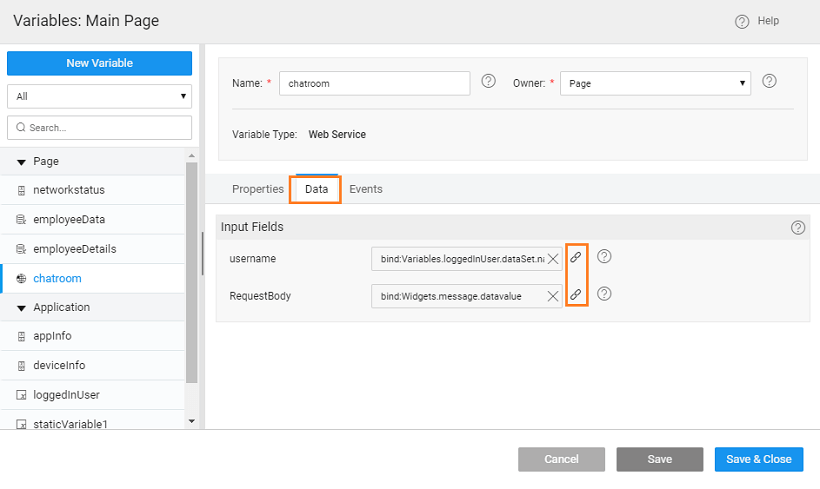Clear the RequestBody binding with X icon
Image resolution: width=820 pixels, height=489 pixels.
click(x=552, y=296)
